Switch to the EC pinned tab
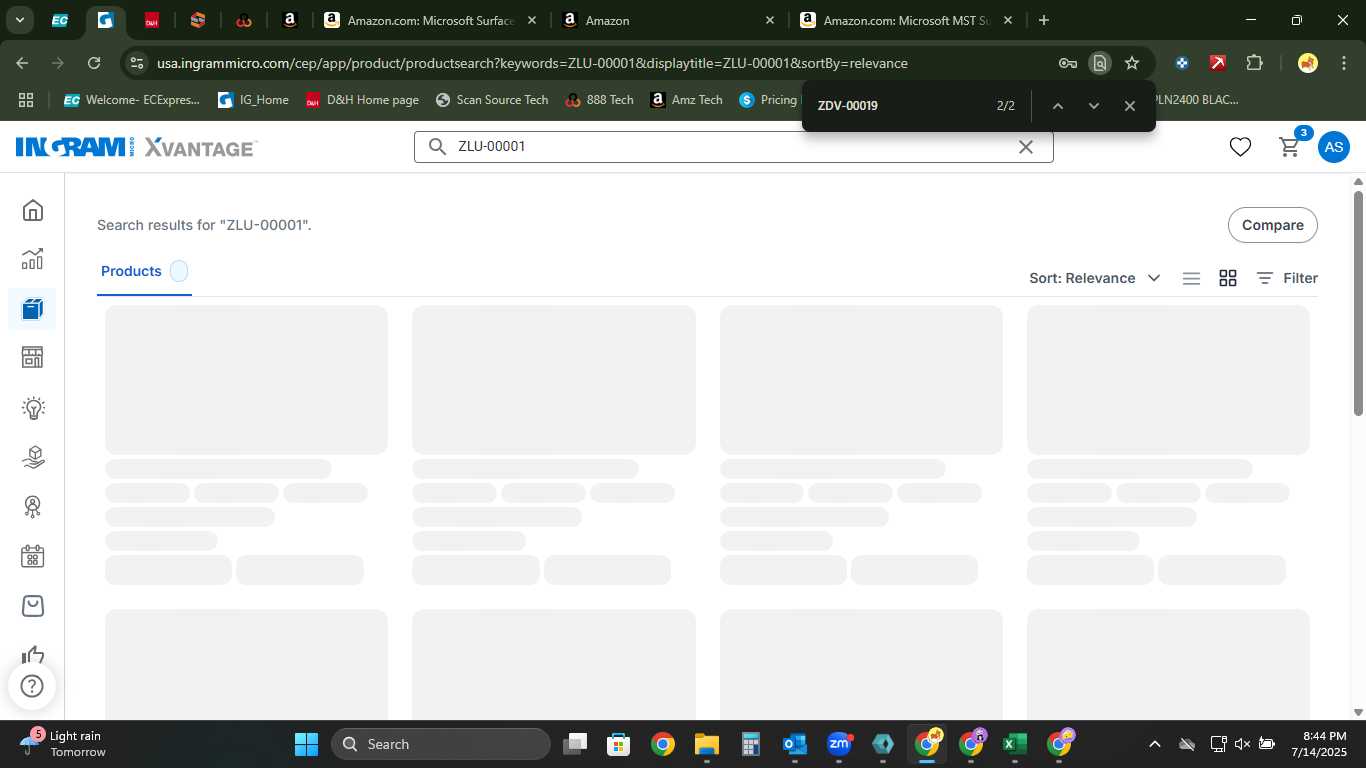 click(60, 20)
